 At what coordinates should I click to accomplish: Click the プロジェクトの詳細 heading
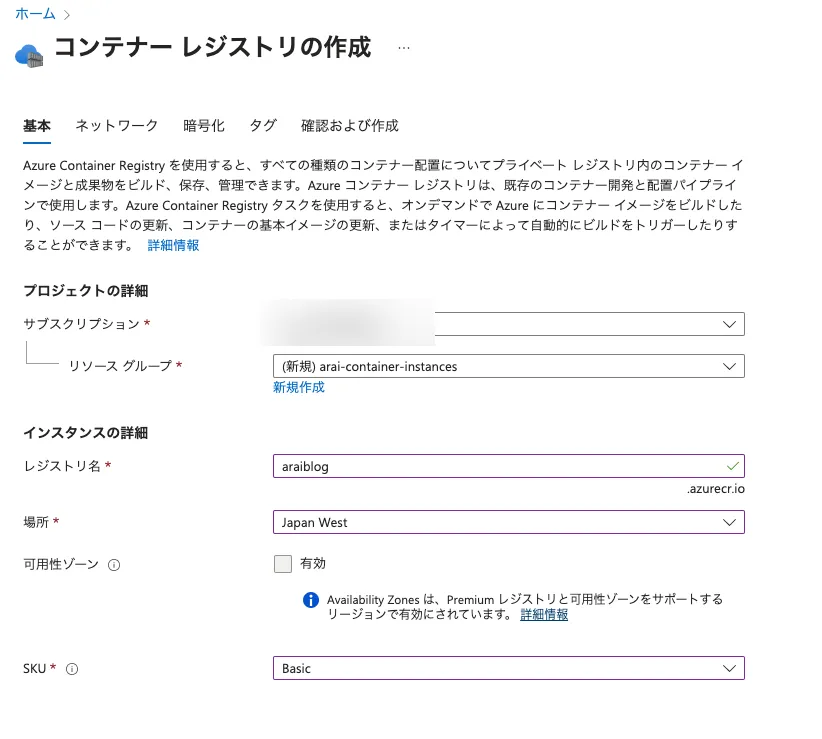[85, 291]
